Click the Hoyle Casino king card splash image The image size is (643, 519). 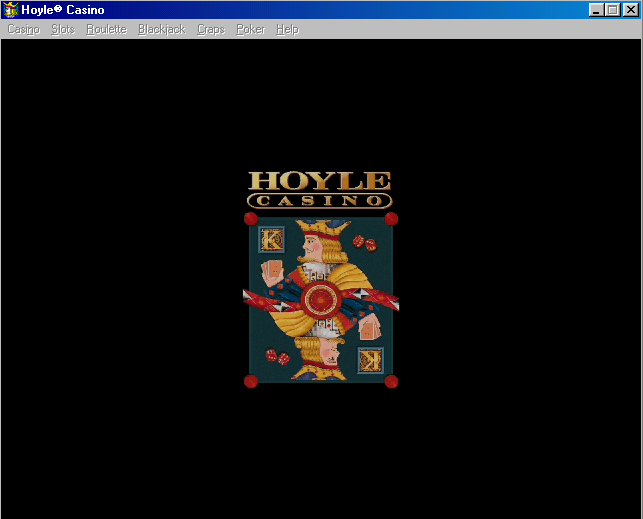321,300
